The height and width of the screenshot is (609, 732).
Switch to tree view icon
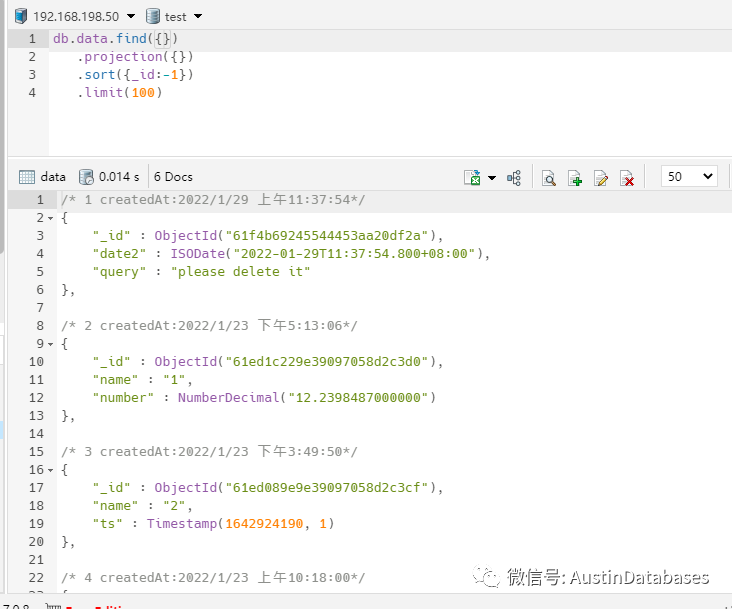514,178
